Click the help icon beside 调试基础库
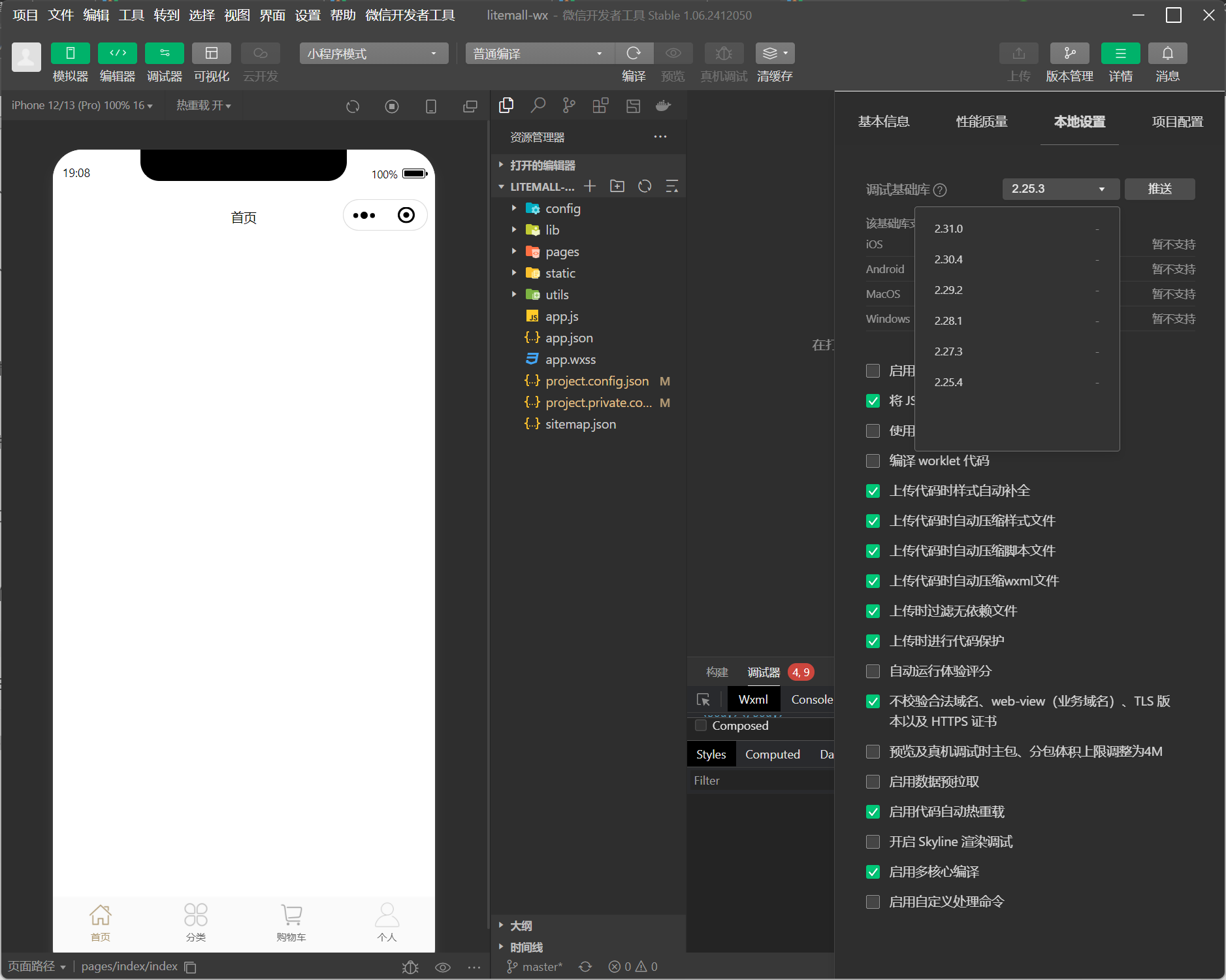The width and height of the screenshot is (1226, 980). point(940,190)
